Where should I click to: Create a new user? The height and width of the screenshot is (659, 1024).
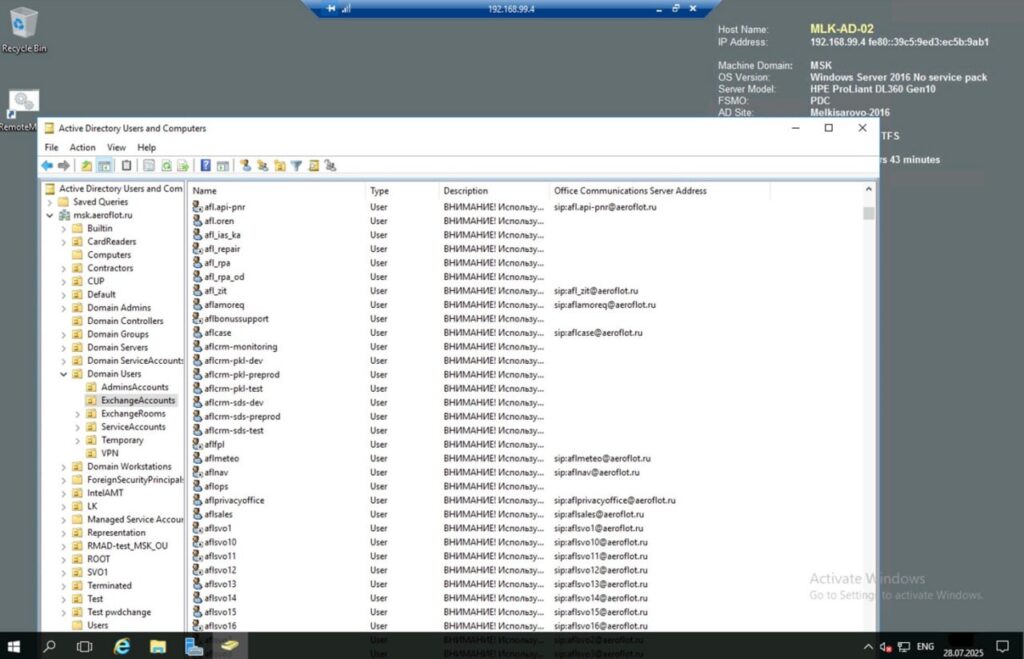tap(246, 165)
